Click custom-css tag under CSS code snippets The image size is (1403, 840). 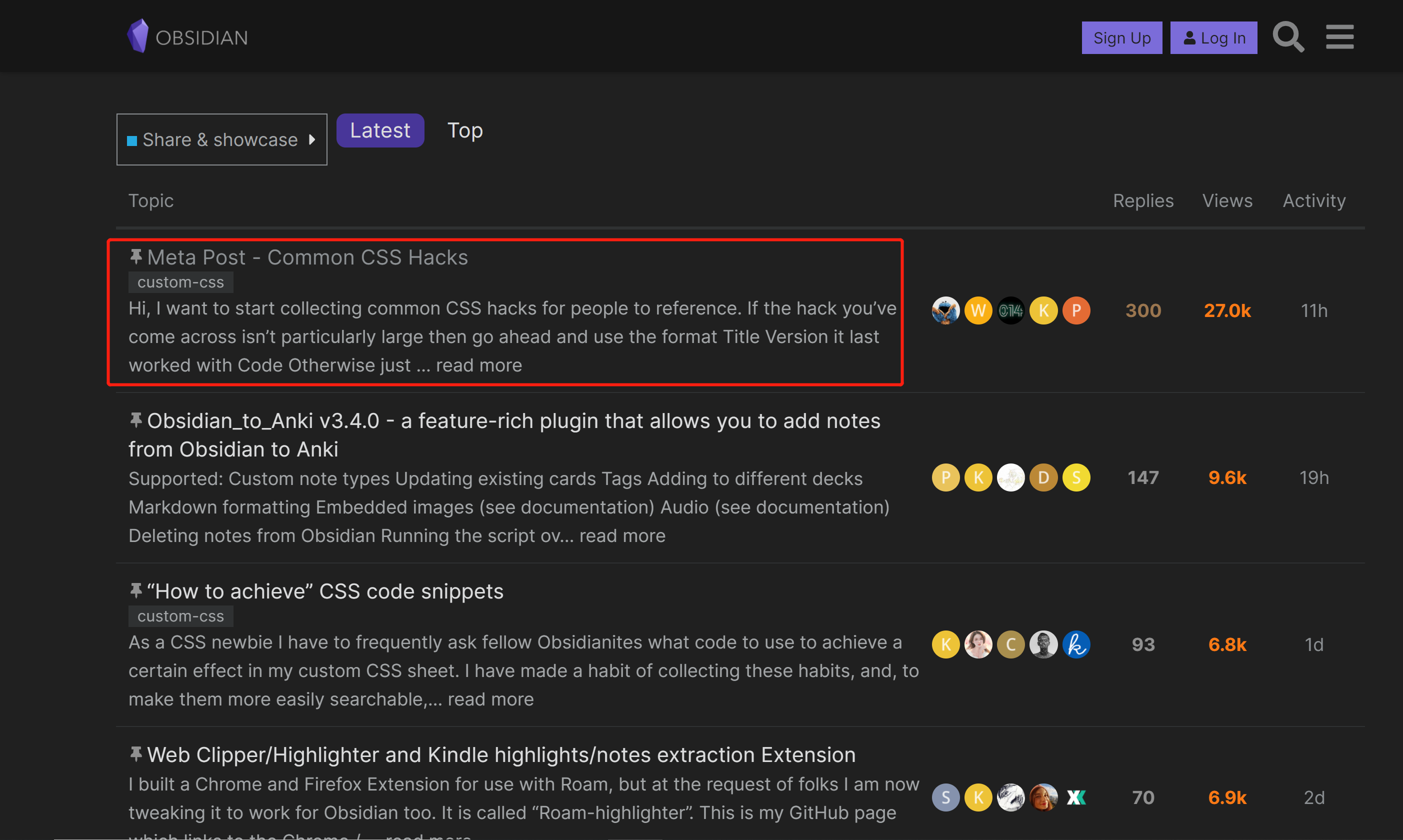(x=180, y=616)
